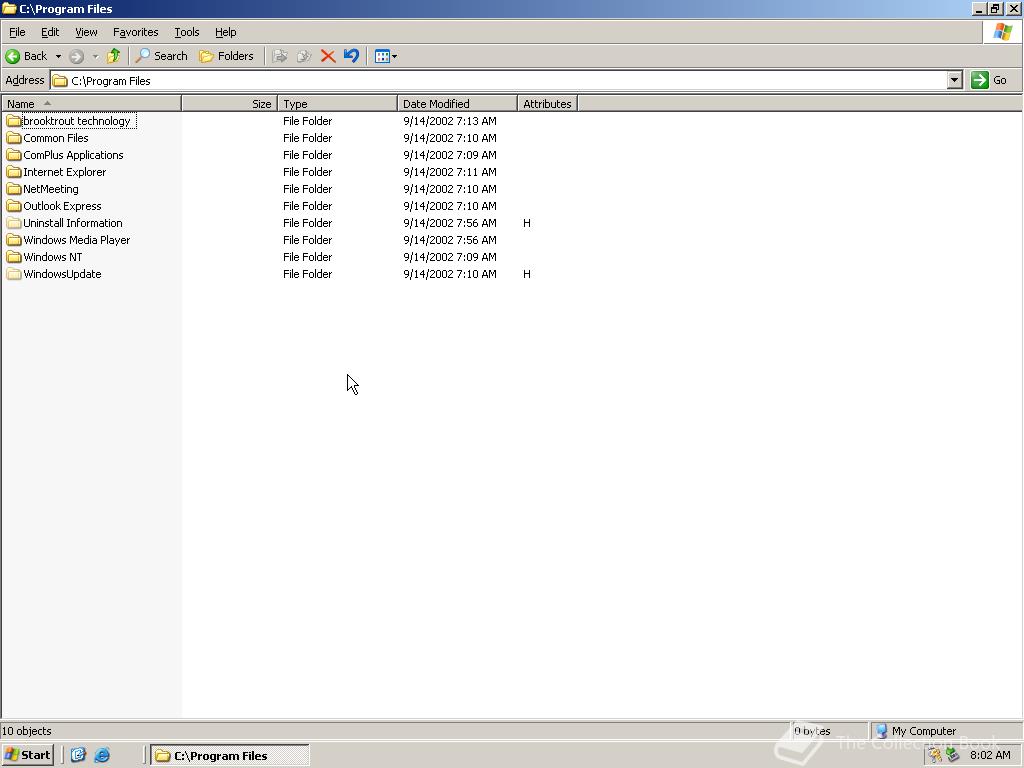This screenshot has height=768, width=1024.
Task: Click the 'NetMeeting' name text
Action: pyautogui.click(x=51, y=189)
